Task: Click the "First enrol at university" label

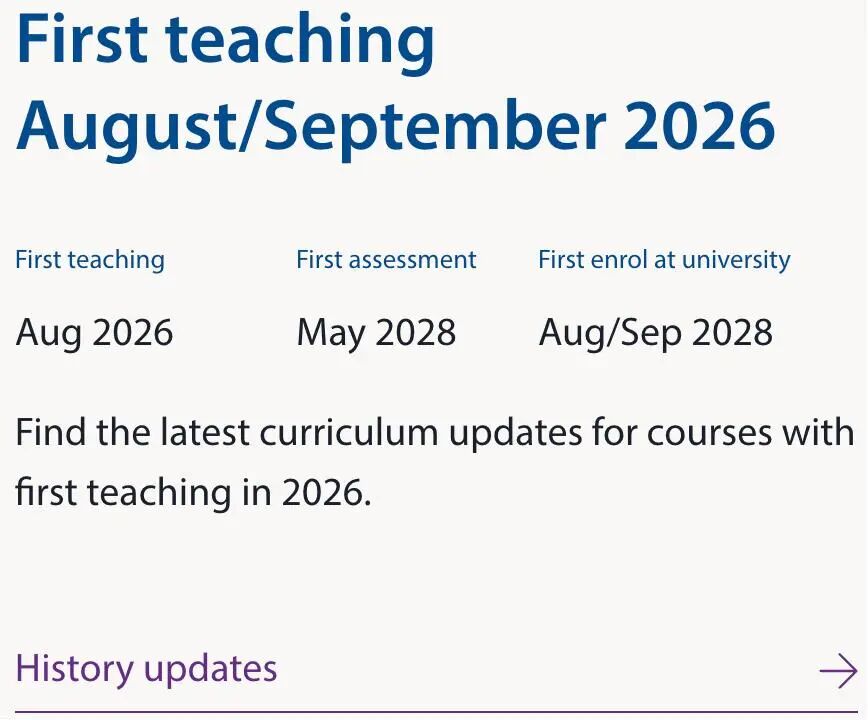Action: (x=664, y=260)
